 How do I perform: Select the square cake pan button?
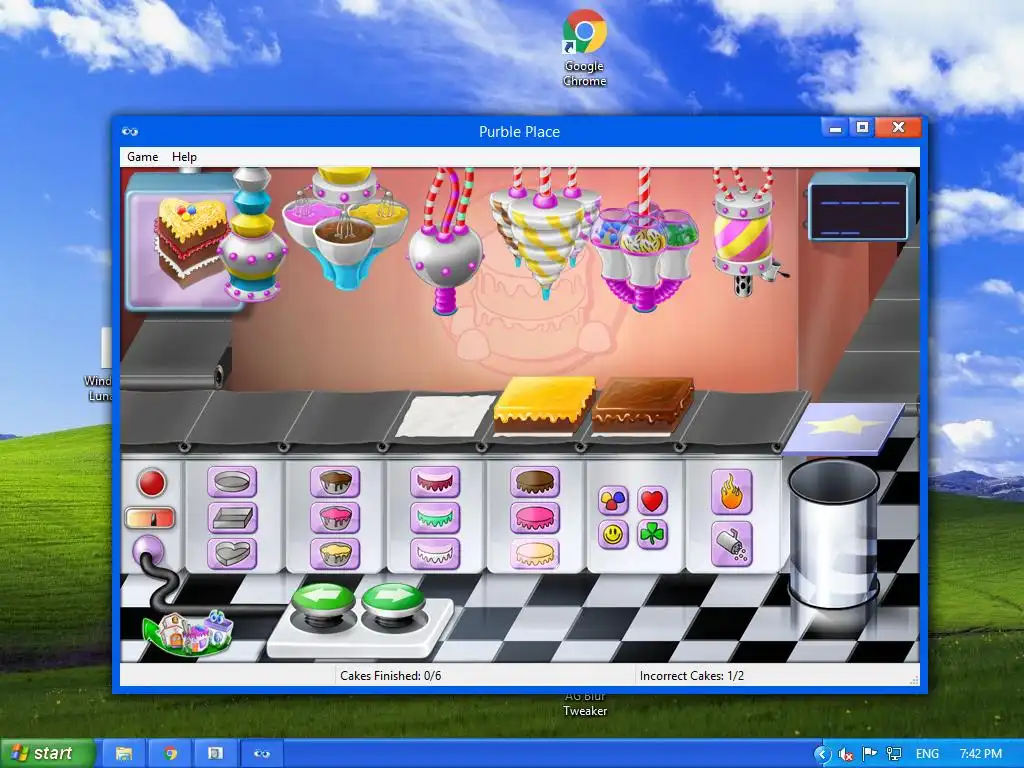[x=232, y=518]
